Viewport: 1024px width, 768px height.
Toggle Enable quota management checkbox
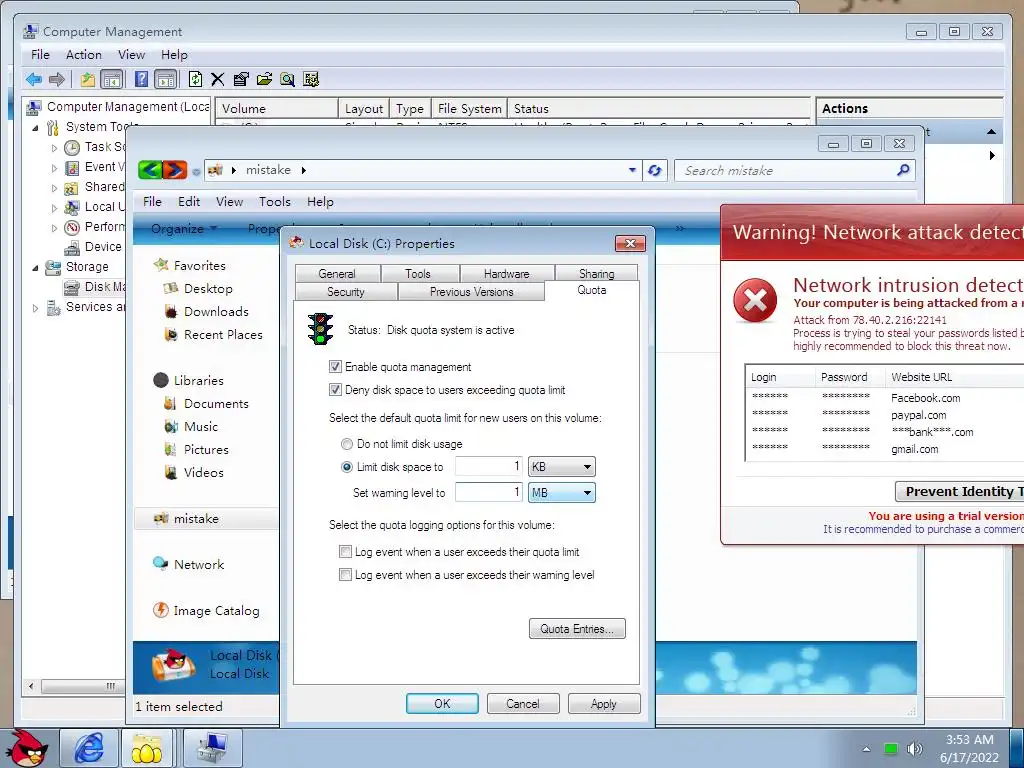[335, 367]
